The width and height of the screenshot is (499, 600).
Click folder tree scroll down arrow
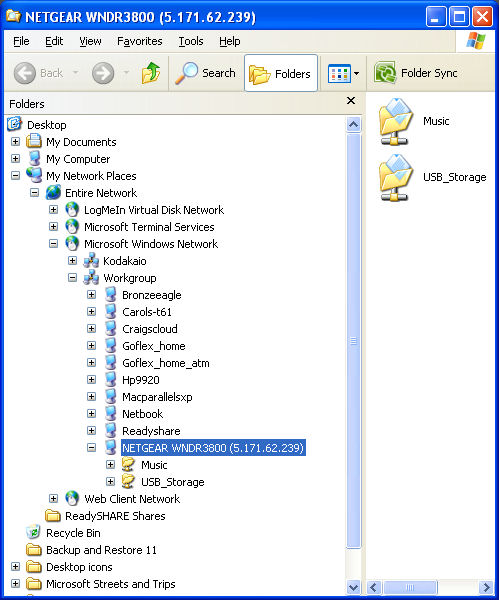tap(353, 587)
